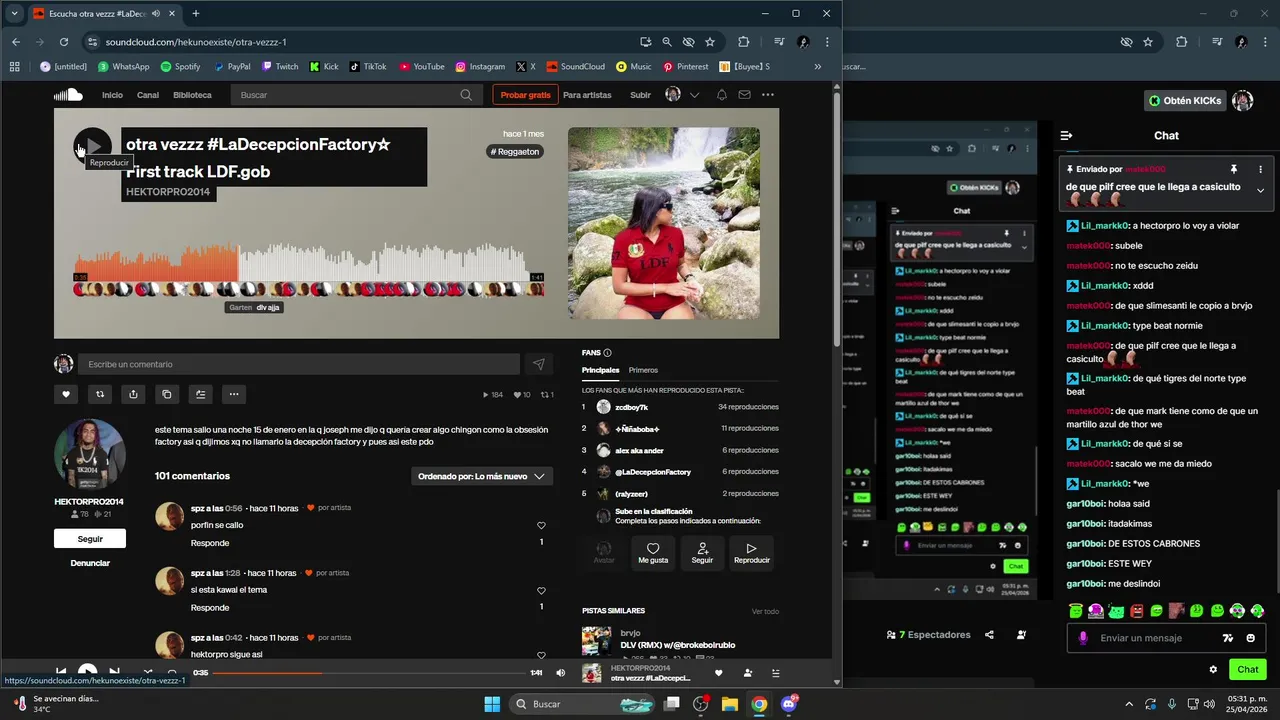The image size is (1280, 720).
Task: Open the FANS info icon
Action: [607, 353]
